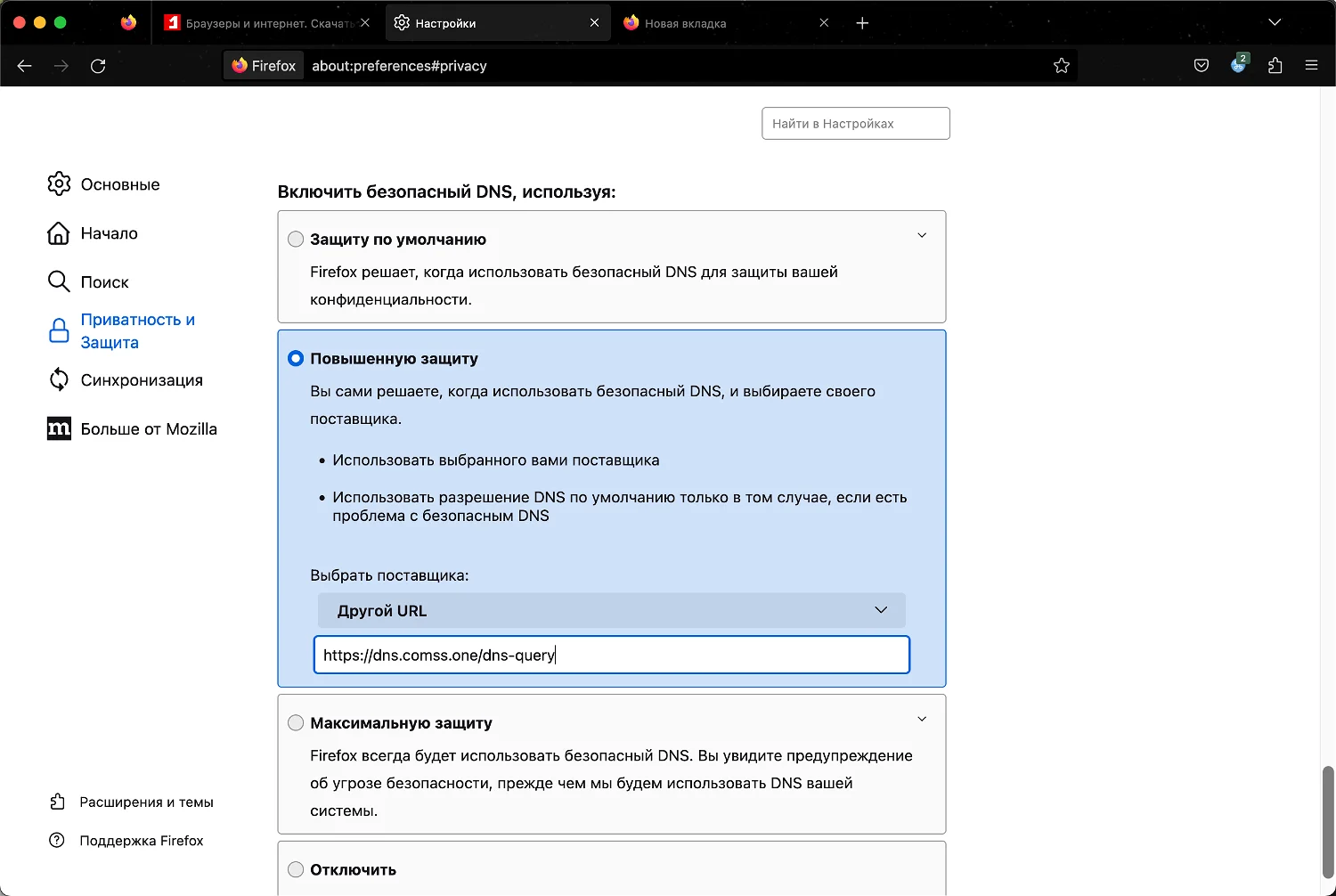Image resolution: width=1336 pixels, height=896 pixels.
Task: Open a new tab with plus icon
Action: point(862,23)
